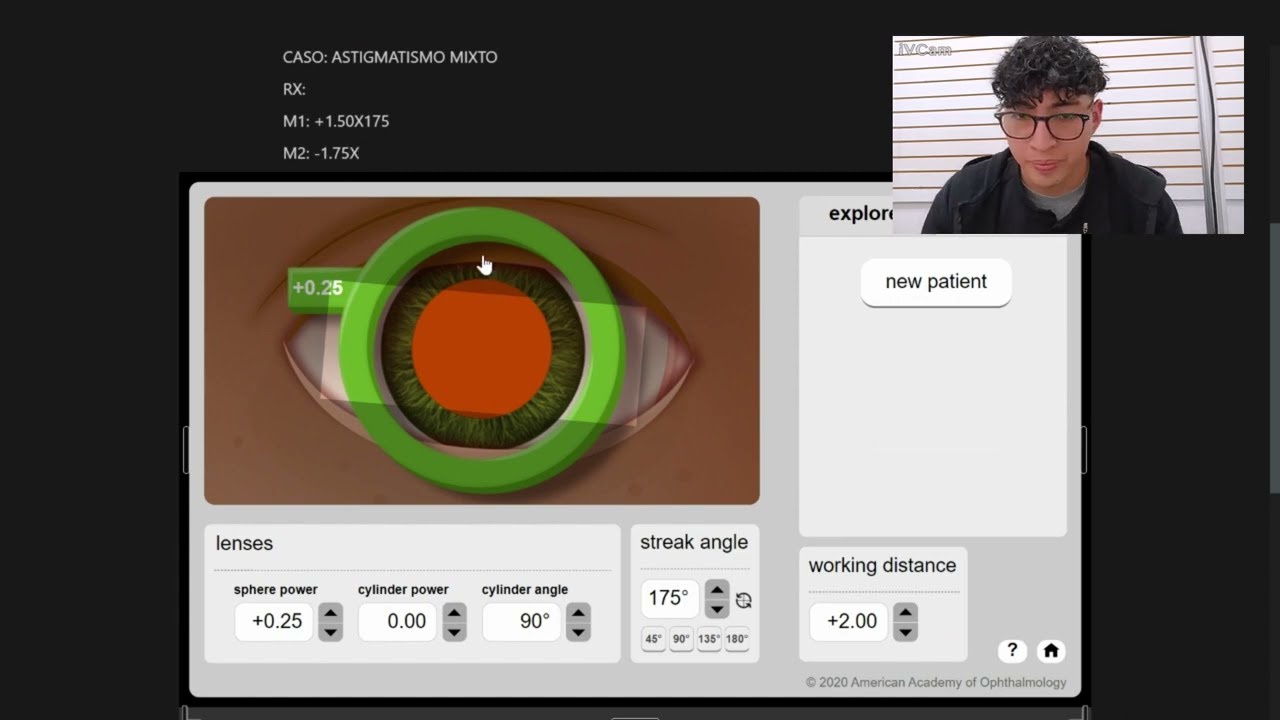The image size is (1280, 720).
Task: Click the new patient button
Action: pos(936,282)
